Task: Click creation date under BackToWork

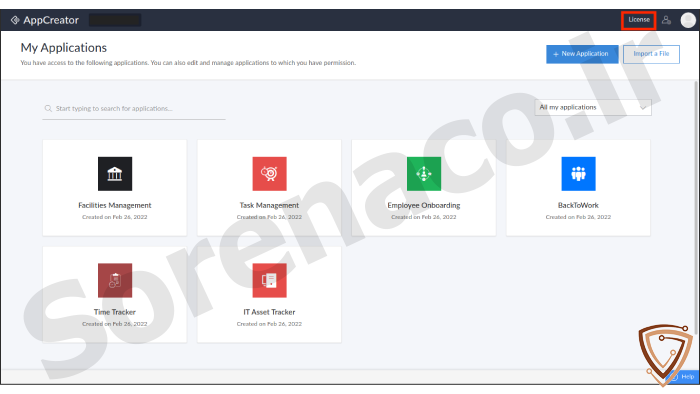Action: coord(578,217)
